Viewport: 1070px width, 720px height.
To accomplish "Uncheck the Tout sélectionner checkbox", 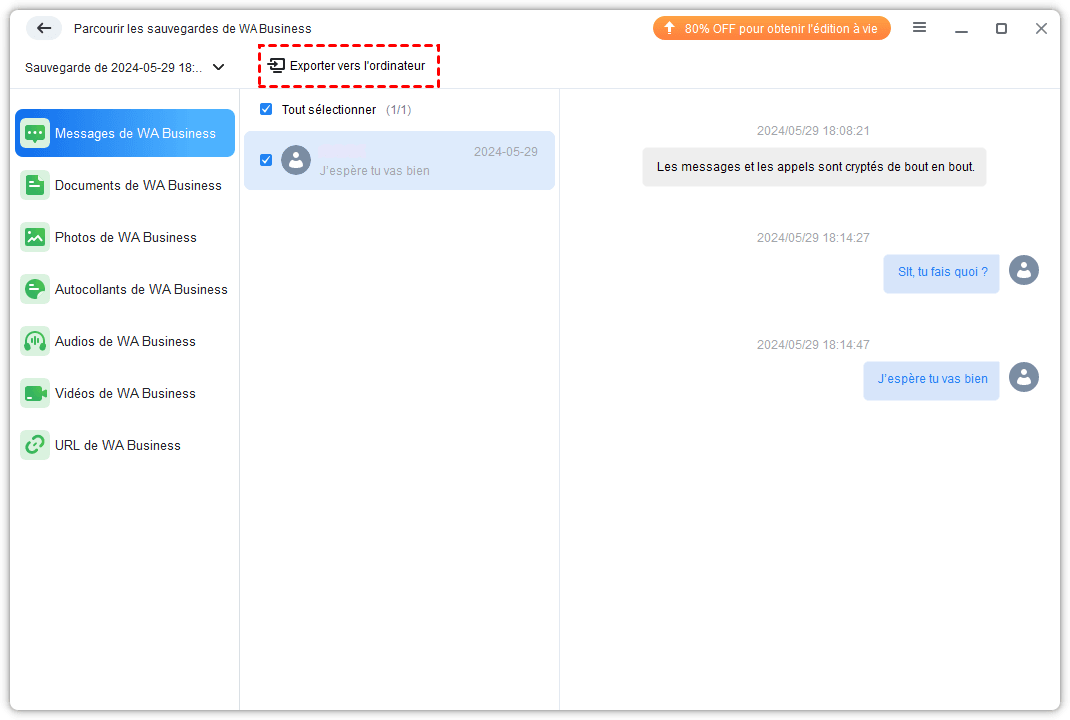I will tap(266, 109).
